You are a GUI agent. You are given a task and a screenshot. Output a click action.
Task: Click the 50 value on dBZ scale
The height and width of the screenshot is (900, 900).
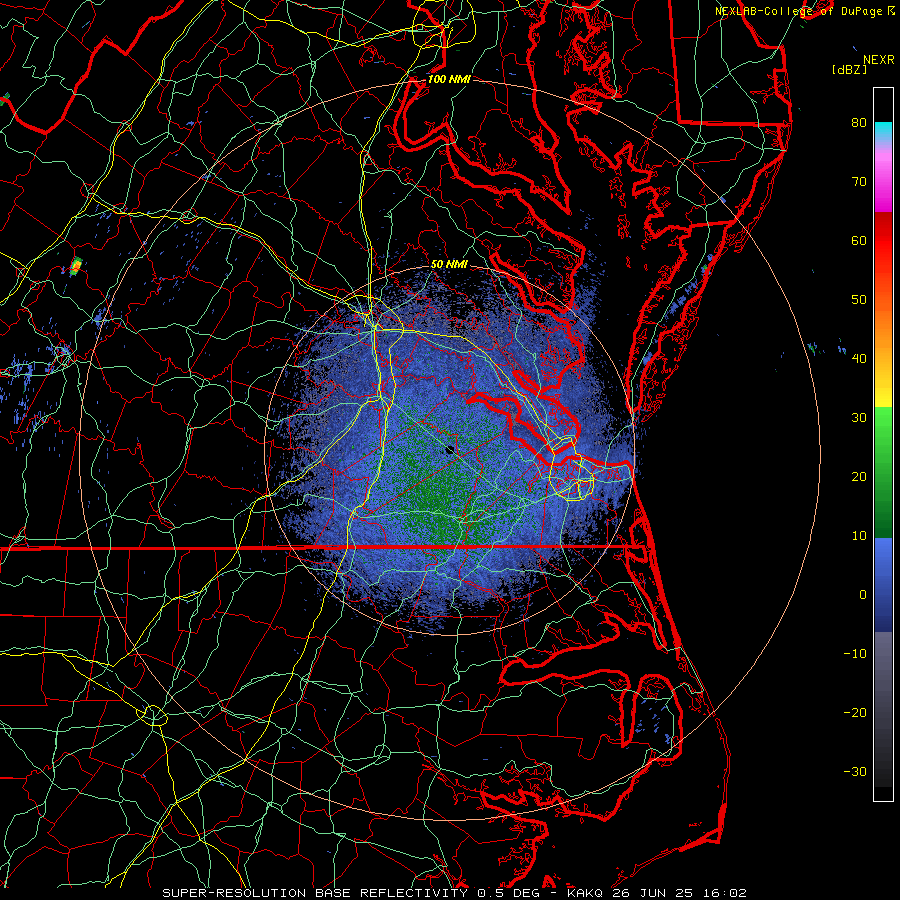(x=859, y=300)
